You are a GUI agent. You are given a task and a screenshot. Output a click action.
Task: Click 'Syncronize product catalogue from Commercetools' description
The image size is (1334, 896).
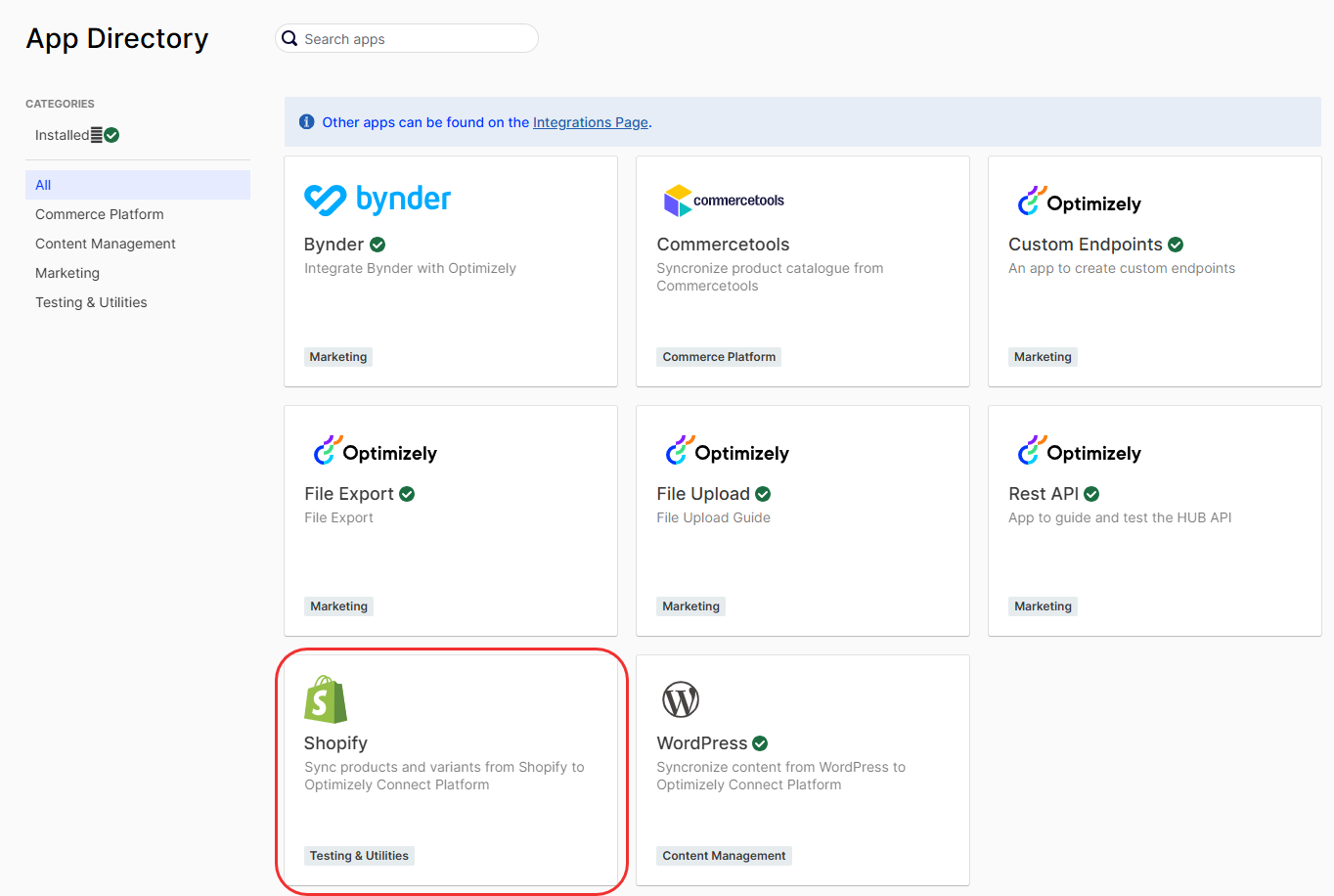[770, 277]
